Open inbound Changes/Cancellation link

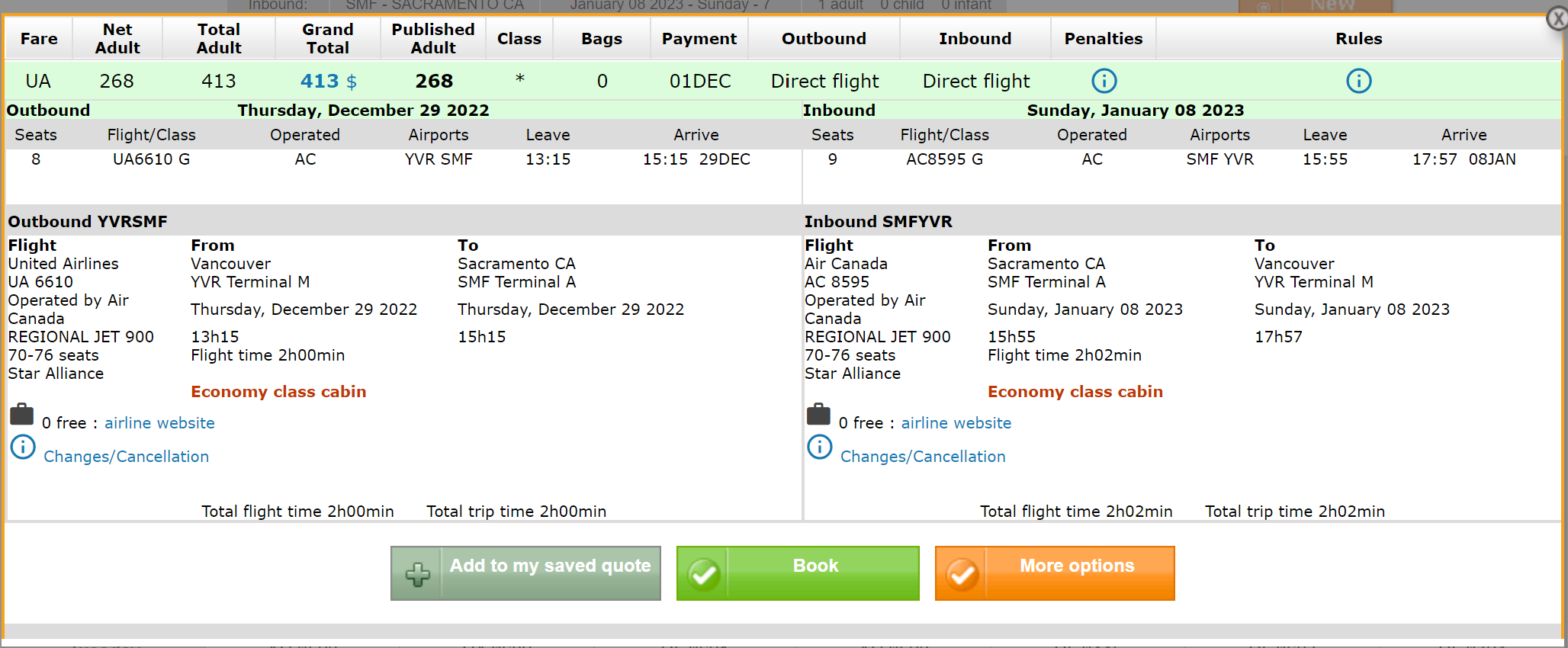[x=923, y=457]
